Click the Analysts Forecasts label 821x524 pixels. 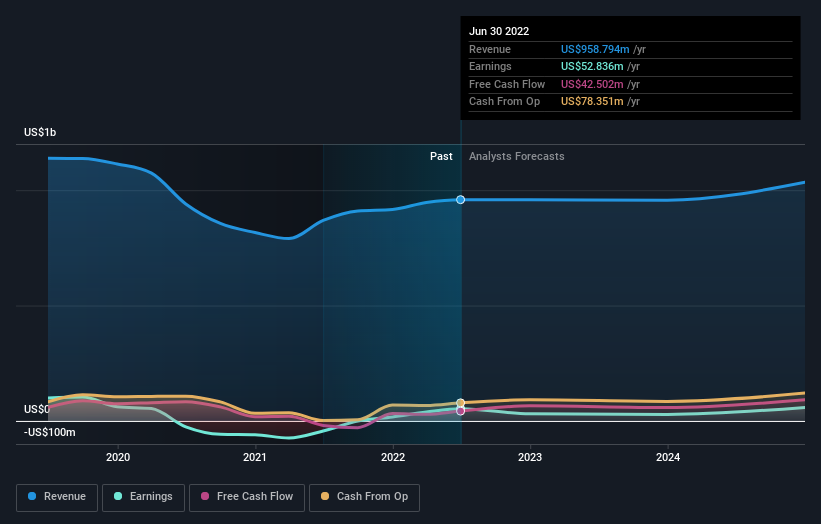(516, 156)
